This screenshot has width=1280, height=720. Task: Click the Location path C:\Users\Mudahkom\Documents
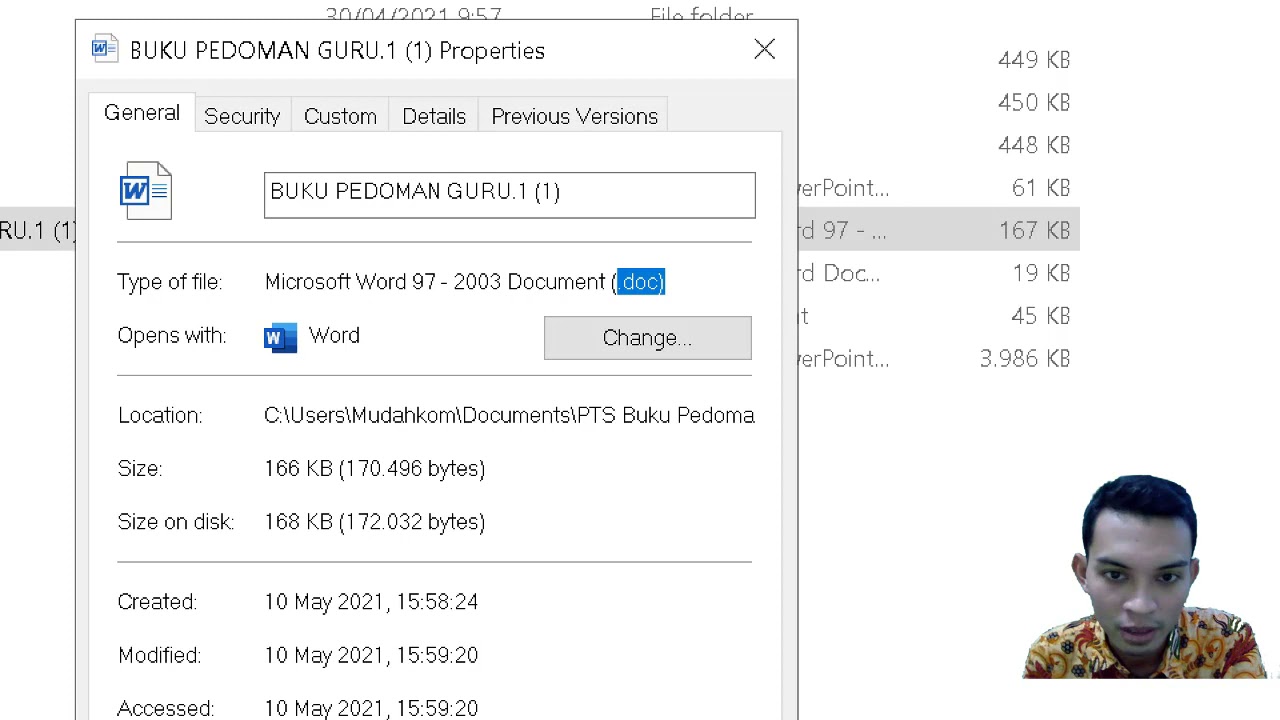pyautogui.click(x=509, y=415)
